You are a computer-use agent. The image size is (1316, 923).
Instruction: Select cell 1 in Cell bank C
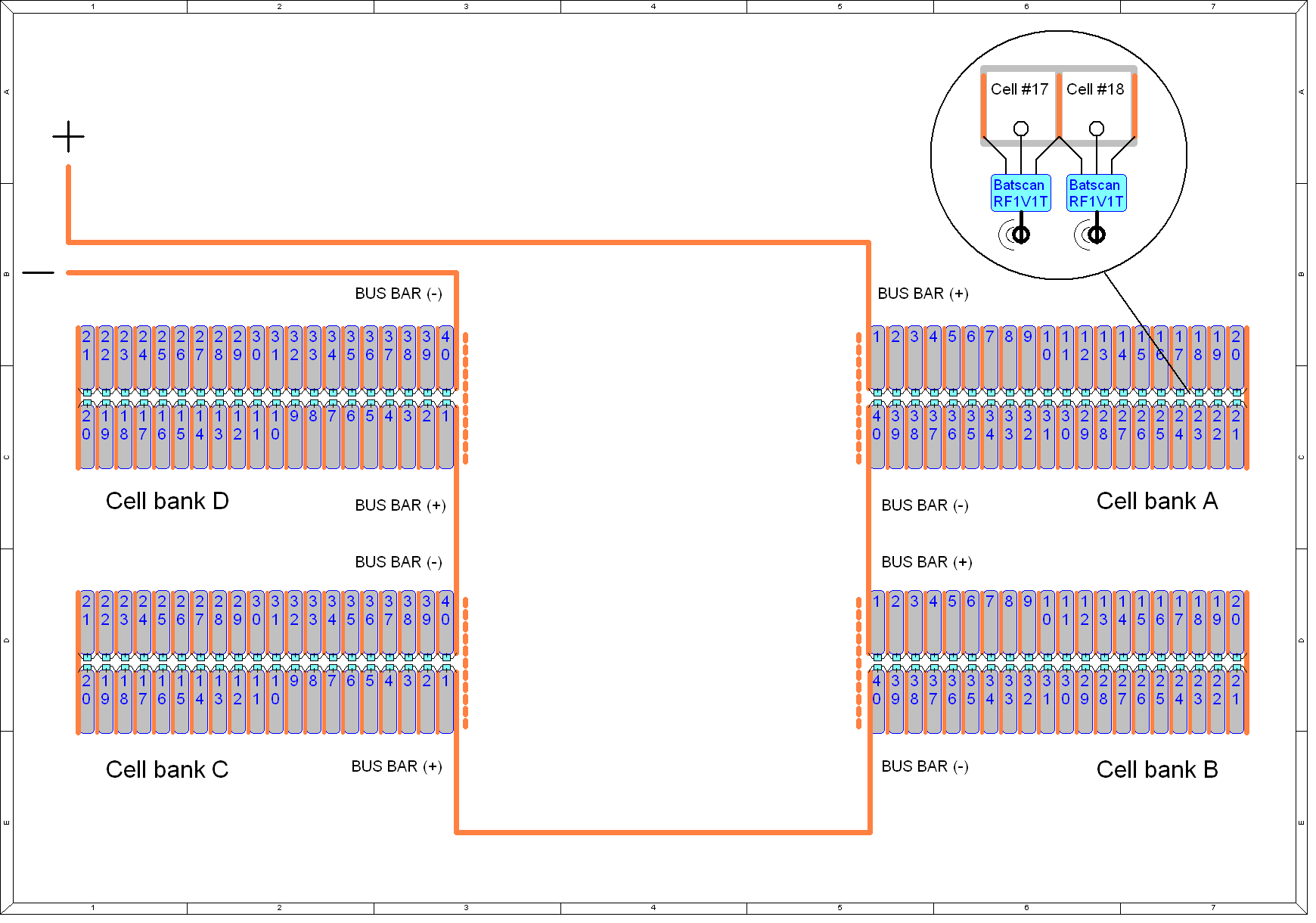[x=445, y=702]
